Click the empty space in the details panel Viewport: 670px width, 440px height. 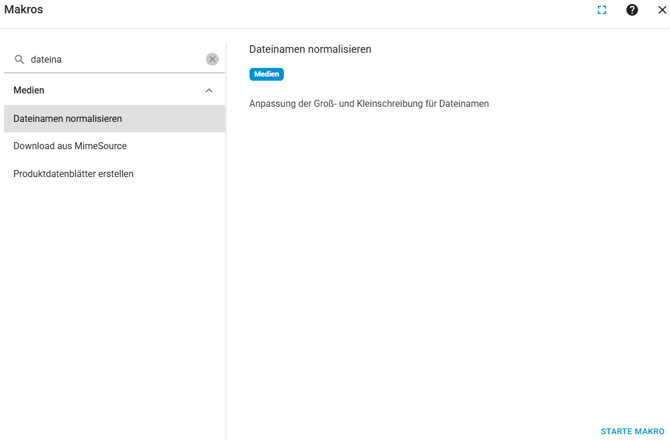click(450, 270)
